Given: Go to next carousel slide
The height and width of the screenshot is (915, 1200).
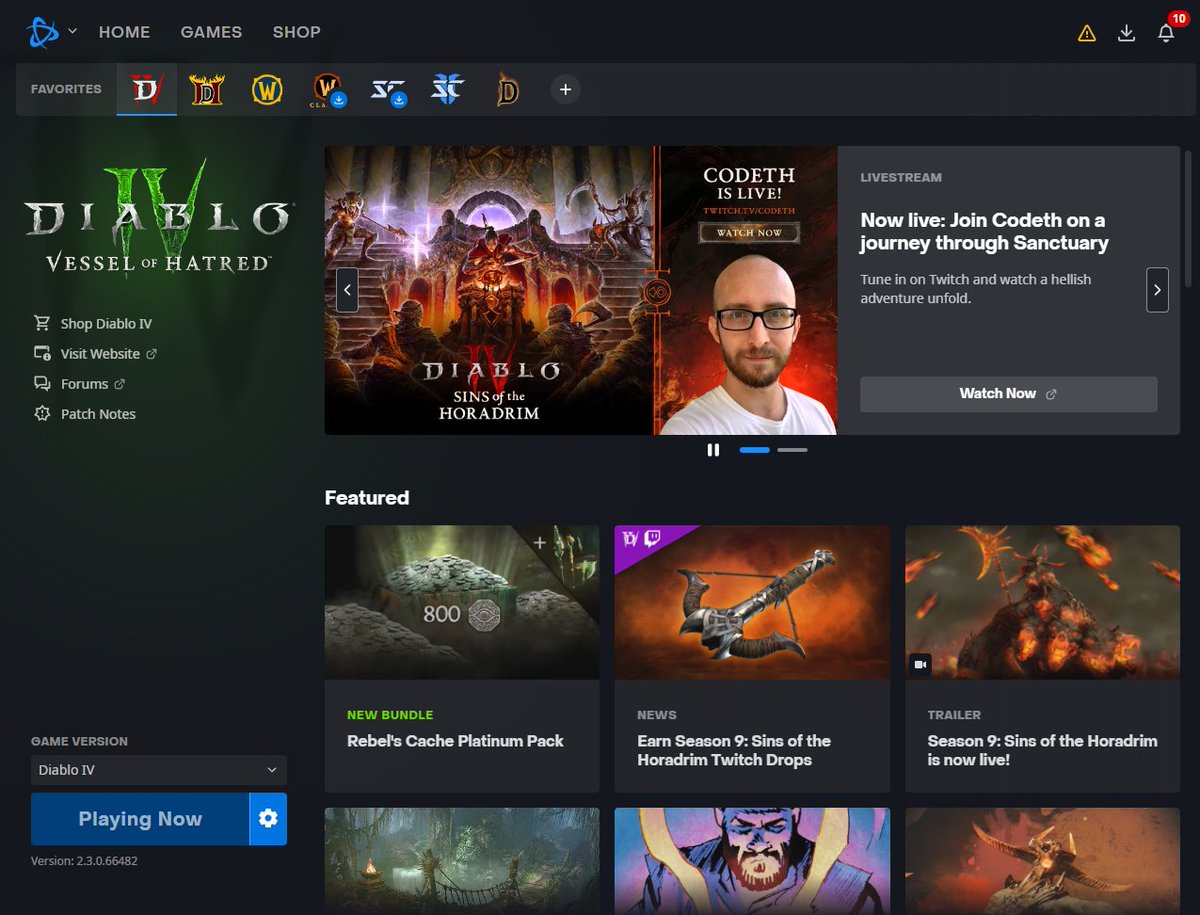Looking at the screenshot, I should [1157, 290].
